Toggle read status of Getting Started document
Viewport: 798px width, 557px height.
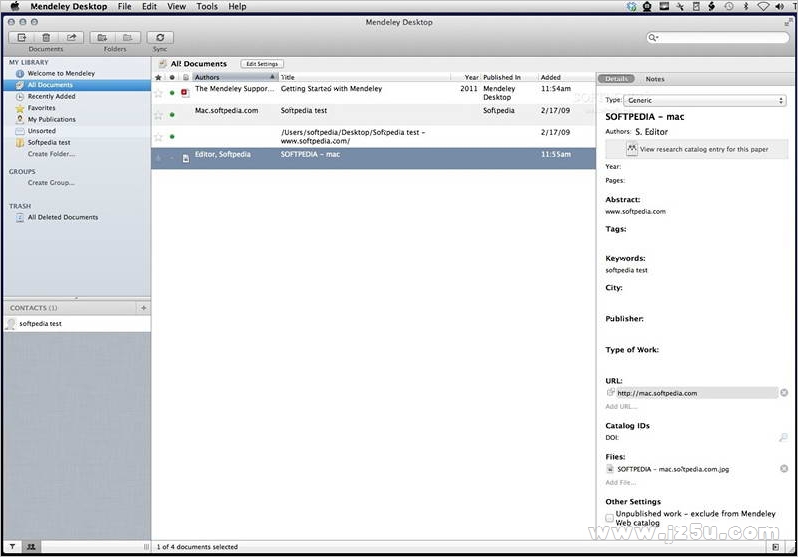172,93
